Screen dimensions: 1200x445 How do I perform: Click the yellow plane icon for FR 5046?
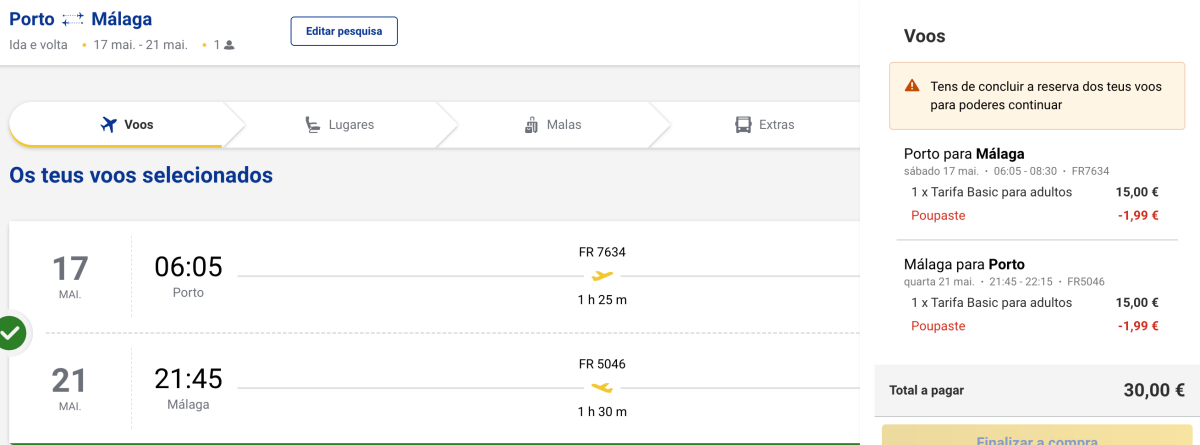(602, 387)
